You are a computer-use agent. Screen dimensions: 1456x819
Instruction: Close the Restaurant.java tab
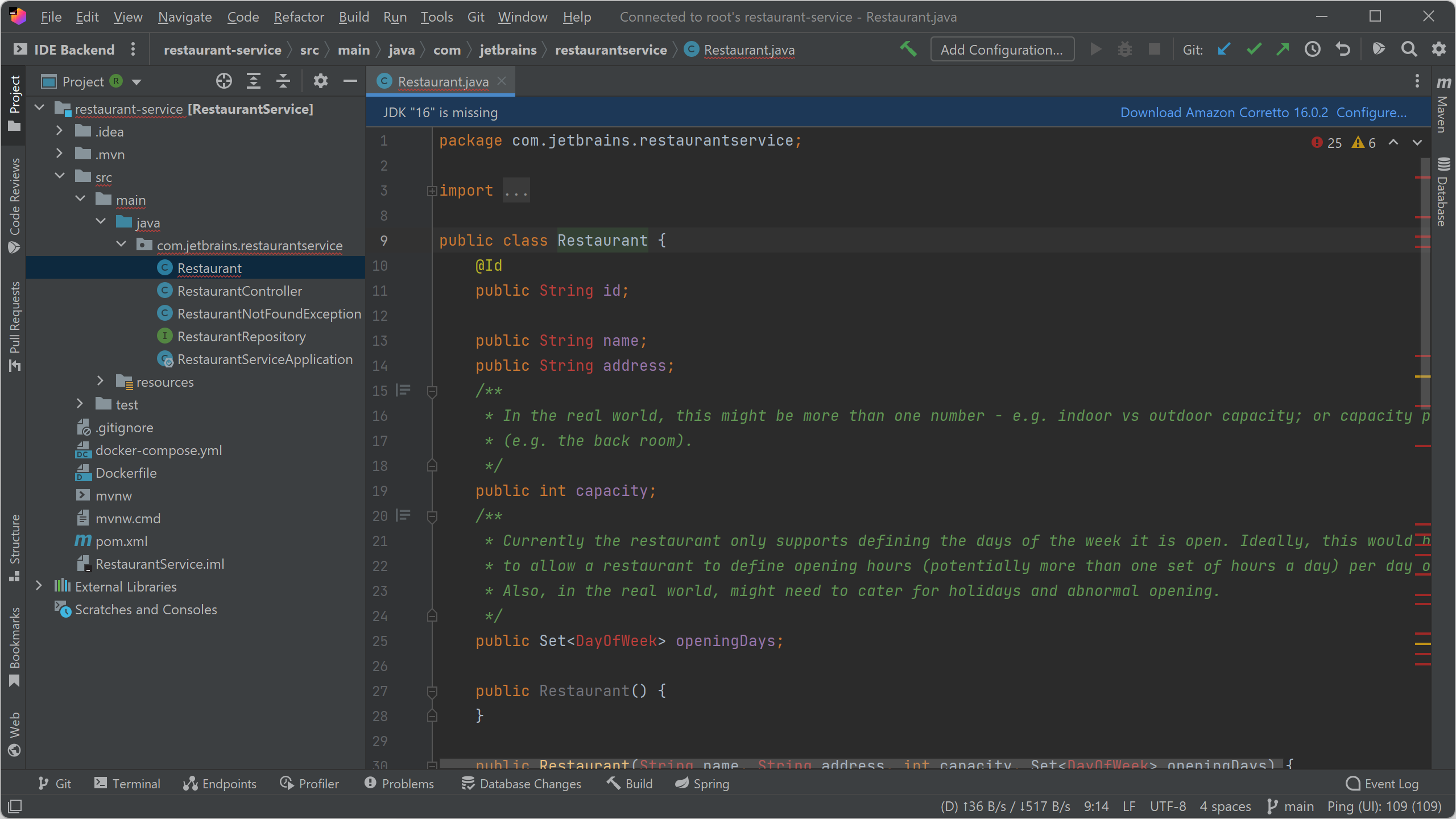click(x=502, y=81)
